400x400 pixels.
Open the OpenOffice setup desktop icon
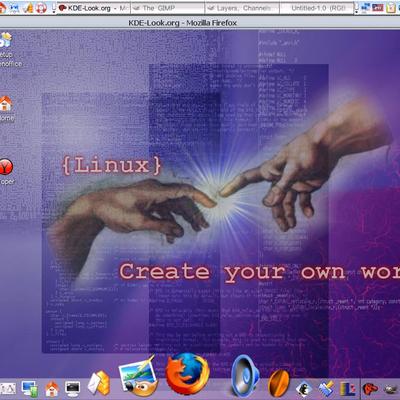coord(8,49)
